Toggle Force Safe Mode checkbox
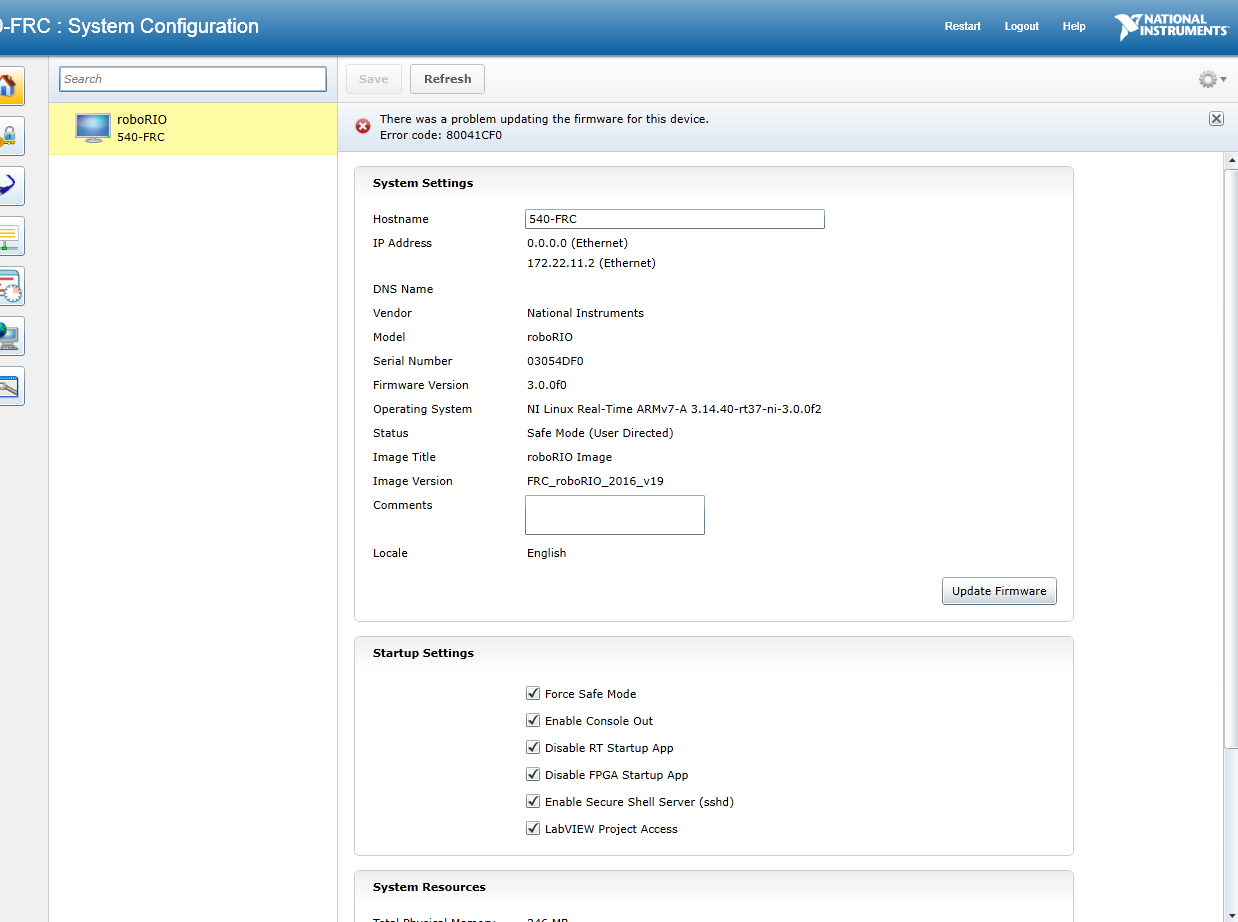1238x922 pixels. (533, 693)
